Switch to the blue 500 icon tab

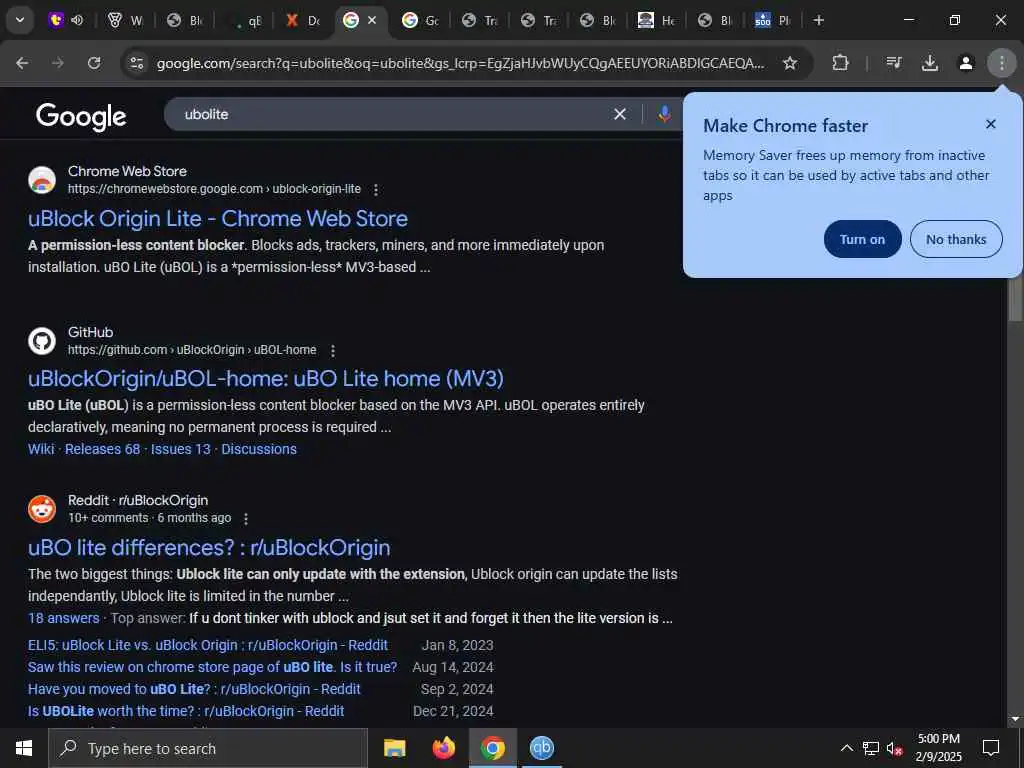pyautogui.click(x=773, y=20)
